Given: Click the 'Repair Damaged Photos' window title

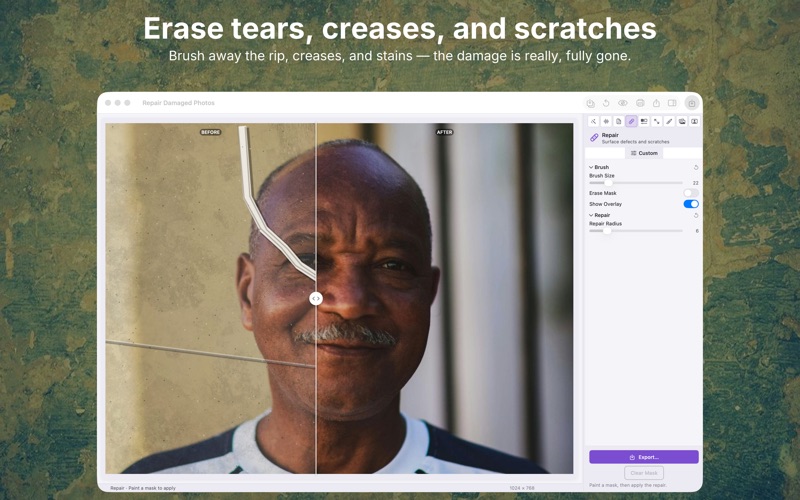Looking at the screenshot, I should point(178,103).
